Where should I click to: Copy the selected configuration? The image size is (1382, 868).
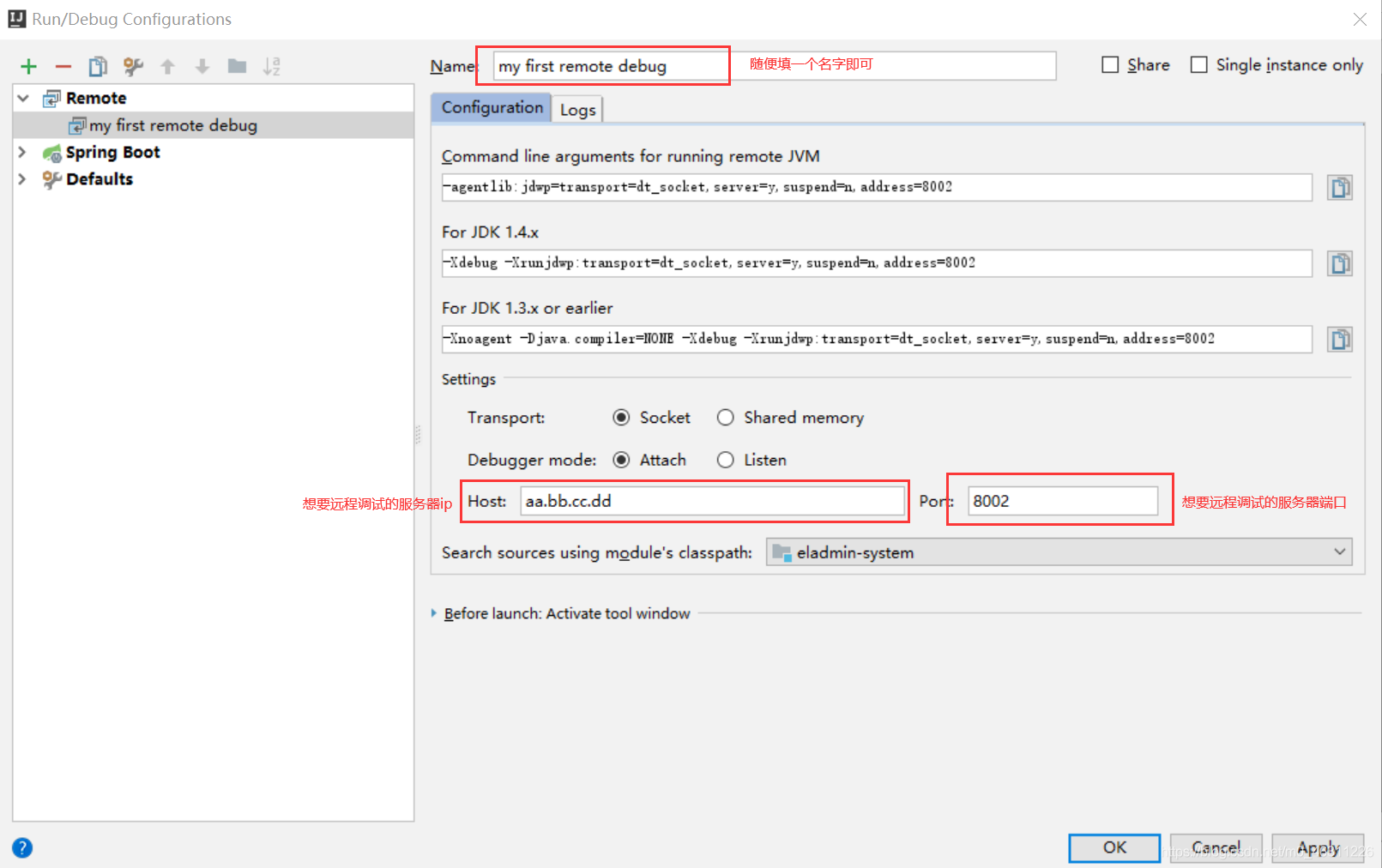click(98, 66)
